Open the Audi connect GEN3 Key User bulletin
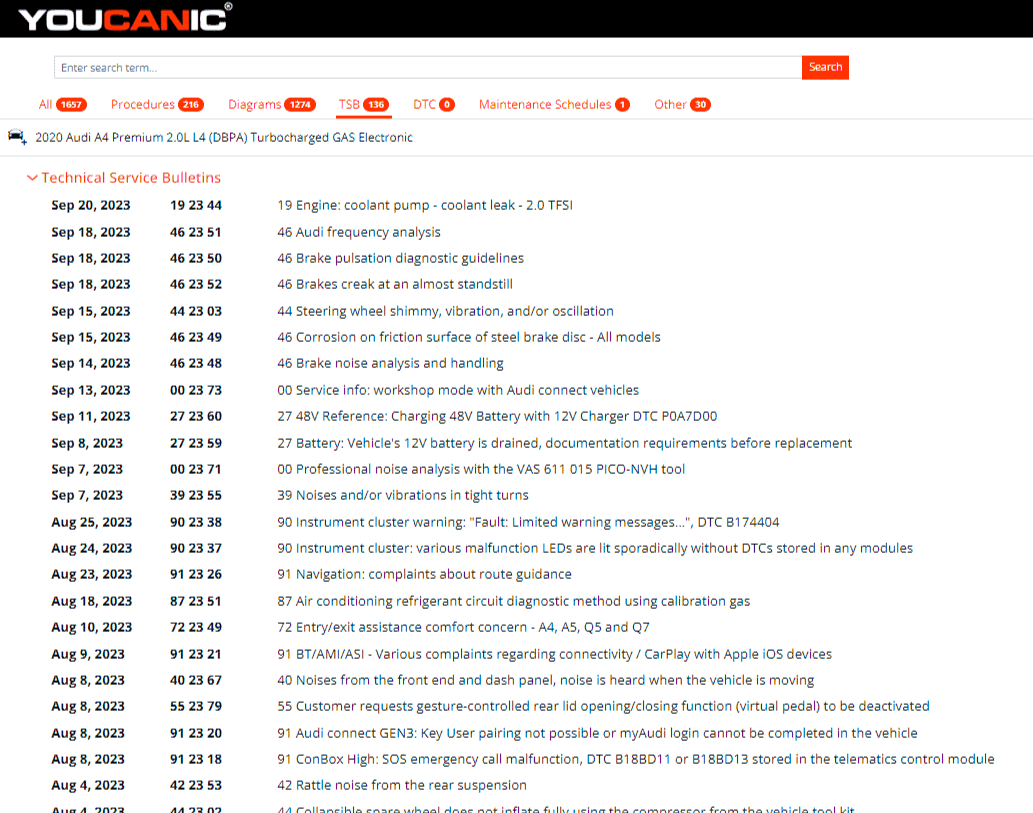Screen dimensions: 1033x813 coord(597,733)
